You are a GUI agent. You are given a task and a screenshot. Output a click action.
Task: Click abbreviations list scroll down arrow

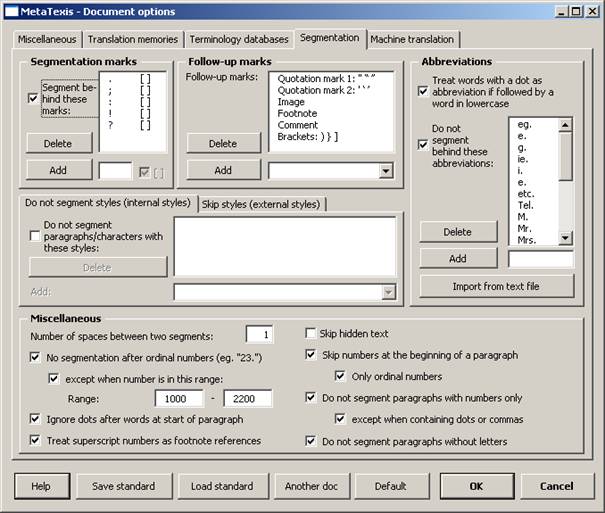565,238
